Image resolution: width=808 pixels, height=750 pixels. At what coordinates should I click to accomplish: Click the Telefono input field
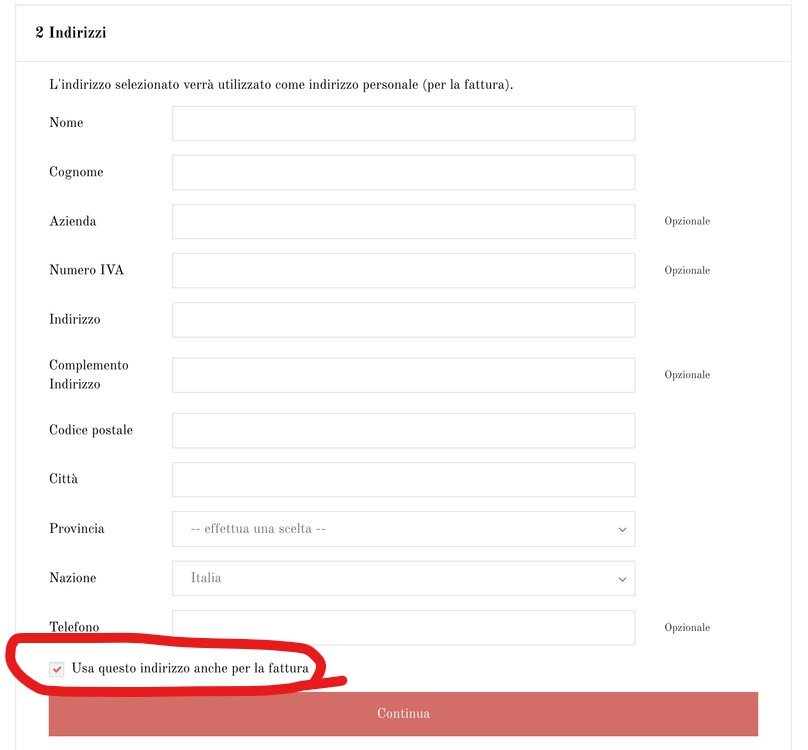[x=403, y=628]
